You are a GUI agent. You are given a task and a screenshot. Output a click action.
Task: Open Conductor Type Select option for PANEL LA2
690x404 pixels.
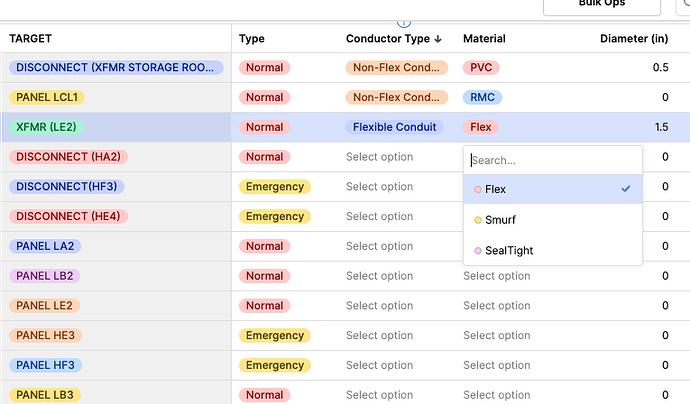[379, 246]
